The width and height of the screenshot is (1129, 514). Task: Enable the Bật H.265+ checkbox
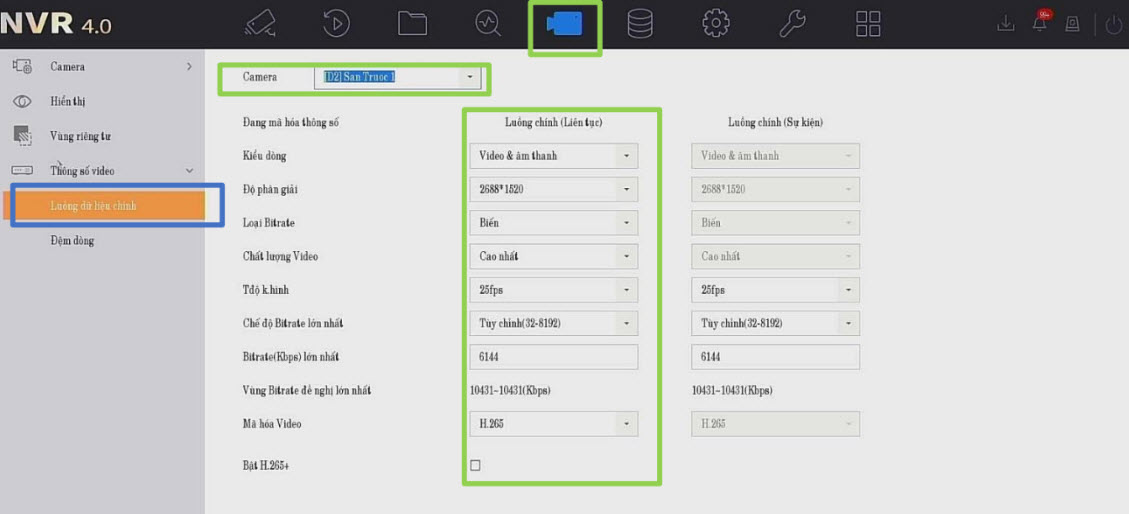pos(475,465)
